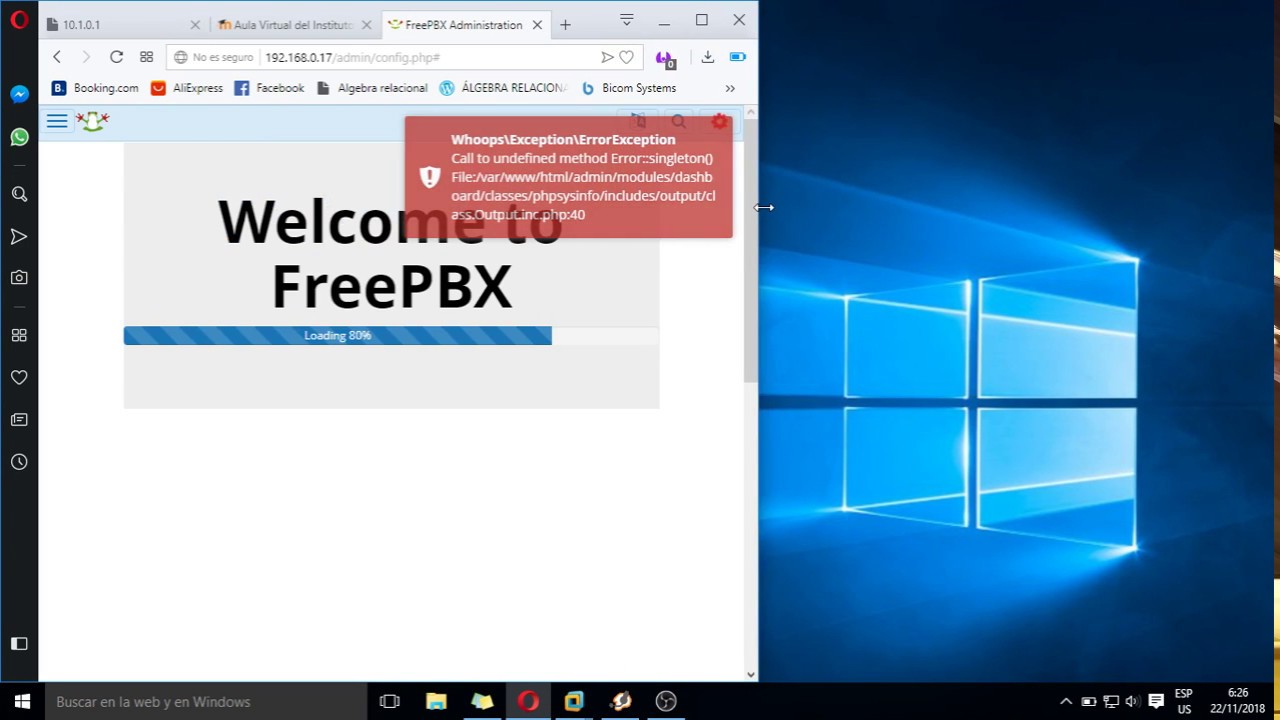1280x720 pixels.
Task: Expand hidden bookmarks chevron
Action: (730, 88)
